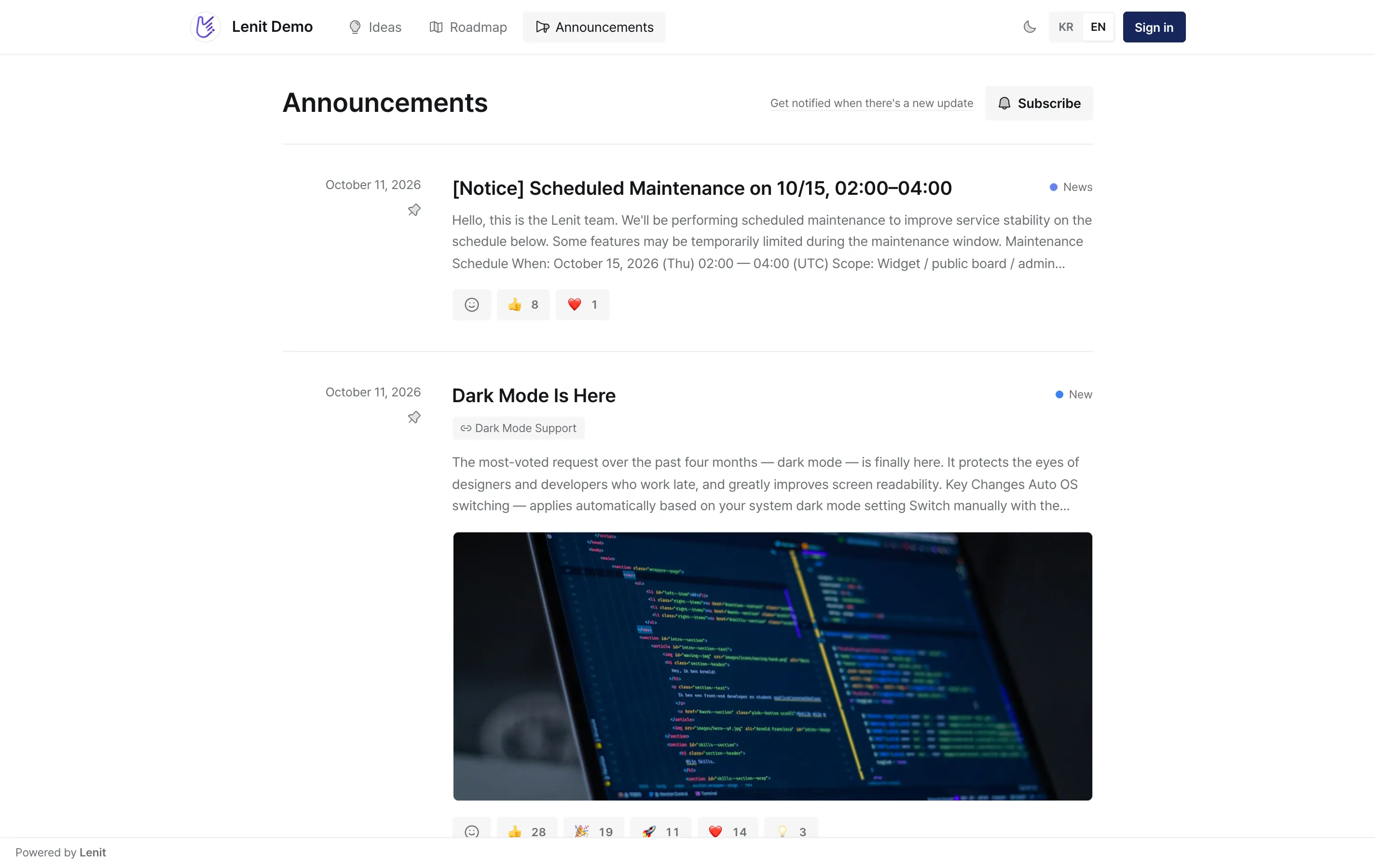Click the Maintenance notice date October 11, 2026

[x=373, y=185]
